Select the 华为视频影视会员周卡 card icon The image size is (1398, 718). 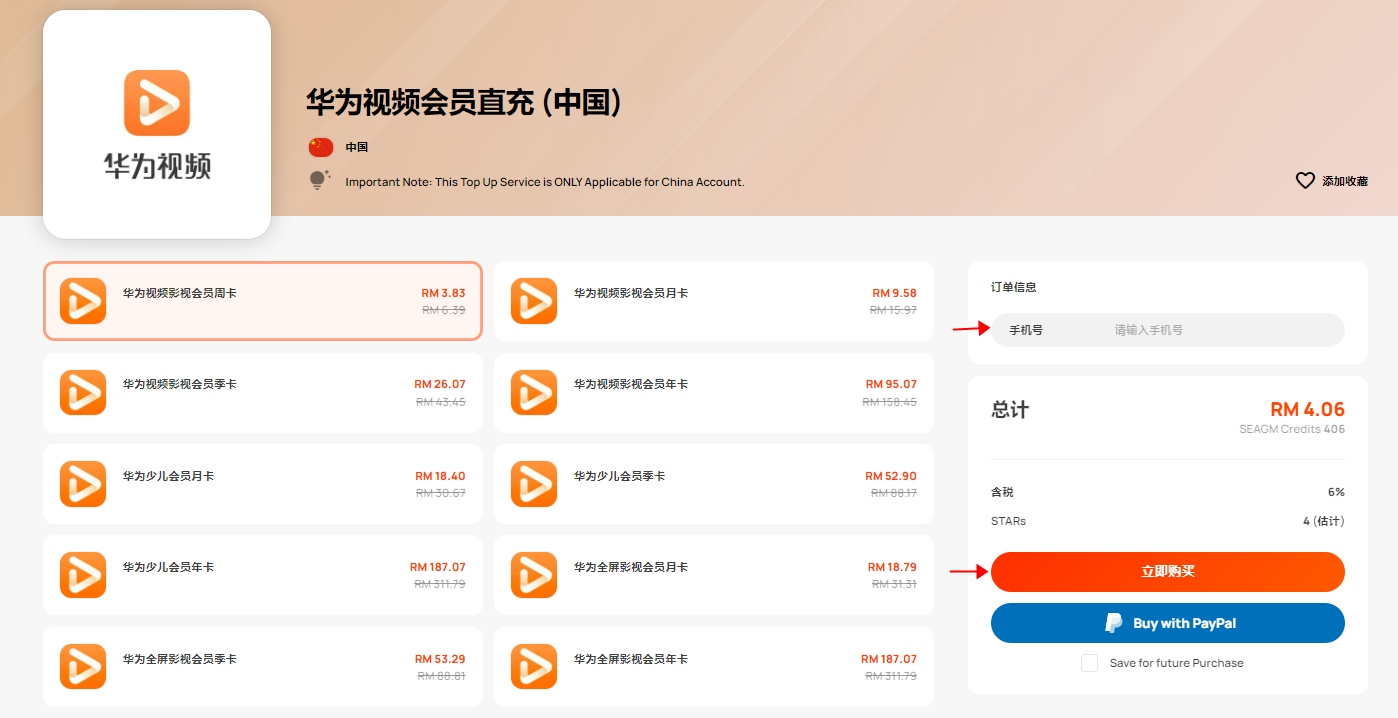pyautogui.click(x=83, y=301)
